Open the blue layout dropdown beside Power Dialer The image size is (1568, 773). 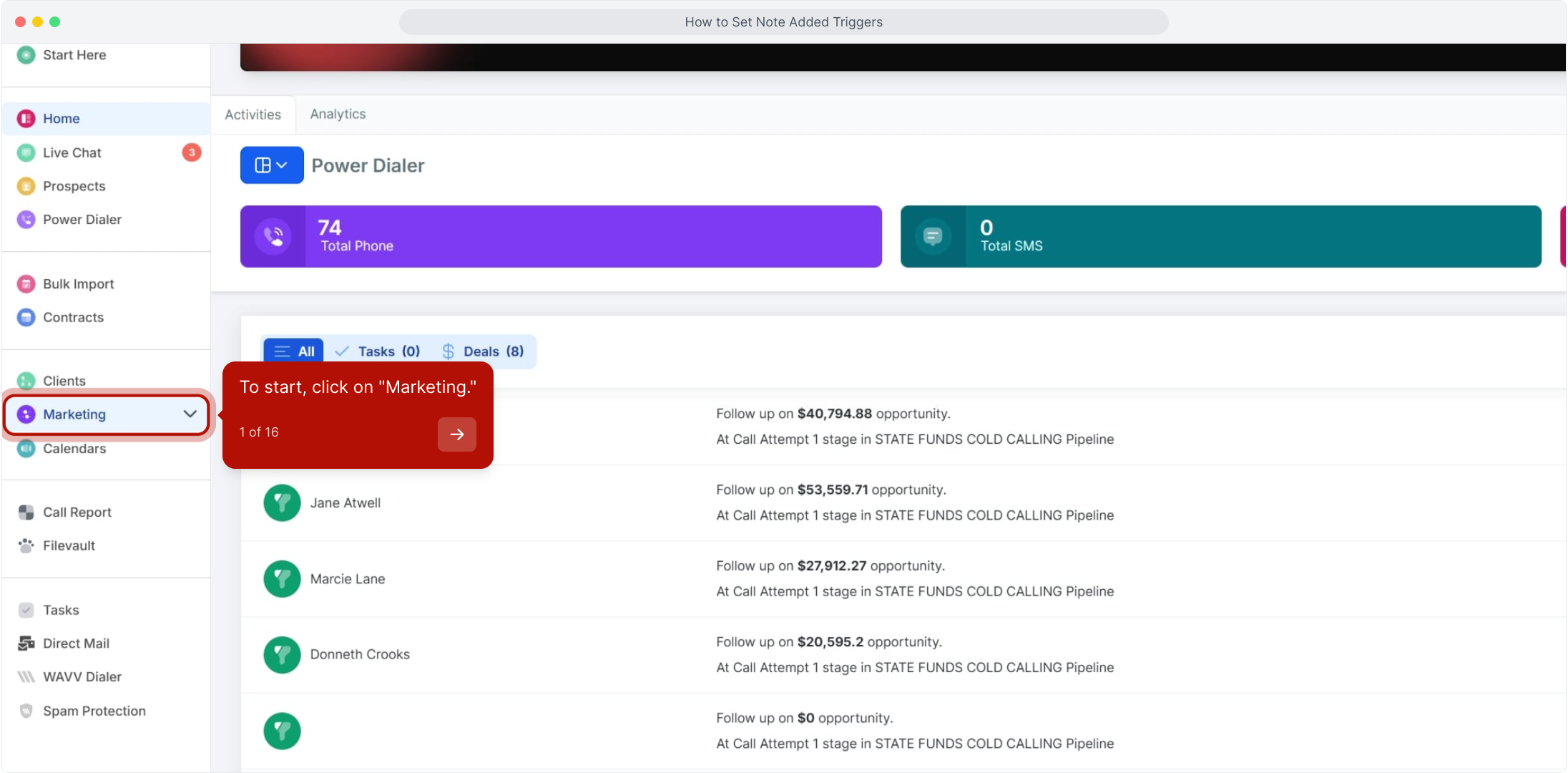coord(271,165)
